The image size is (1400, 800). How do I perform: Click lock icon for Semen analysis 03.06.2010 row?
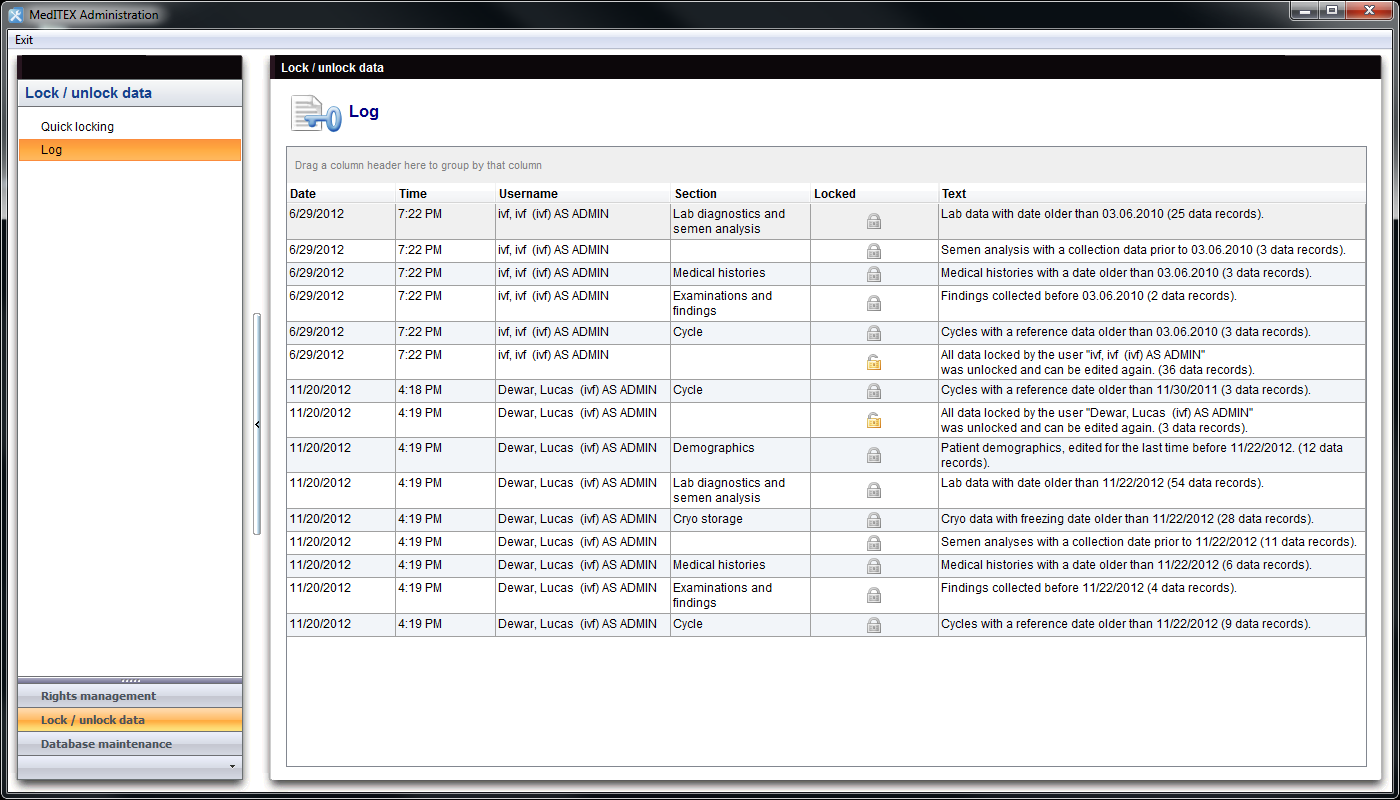[874, 251]
